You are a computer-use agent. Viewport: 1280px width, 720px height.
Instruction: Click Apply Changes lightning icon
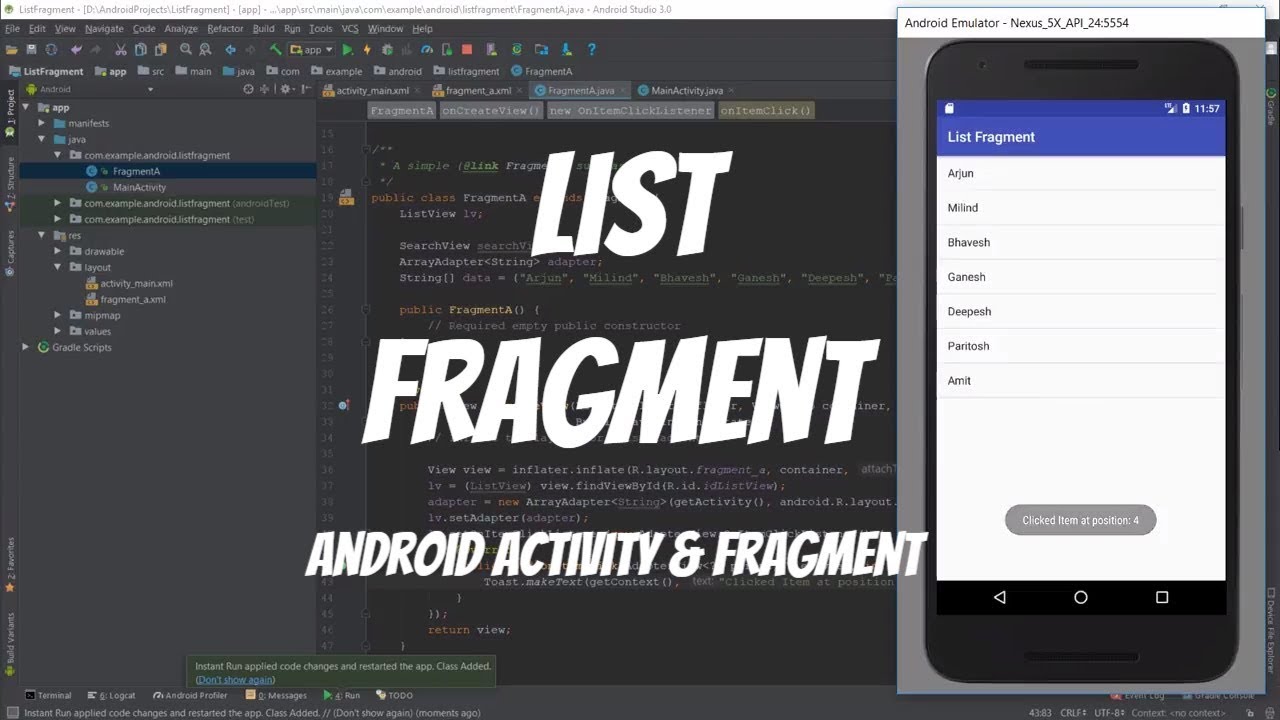click(367, 49)
